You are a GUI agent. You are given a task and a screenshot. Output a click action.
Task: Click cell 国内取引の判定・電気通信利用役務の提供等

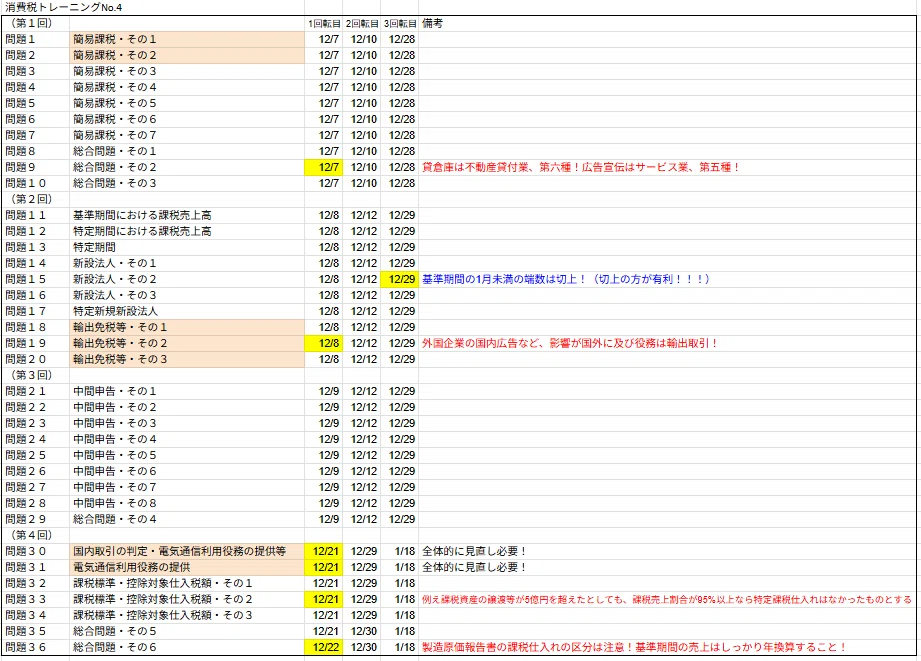coord(187,551)
